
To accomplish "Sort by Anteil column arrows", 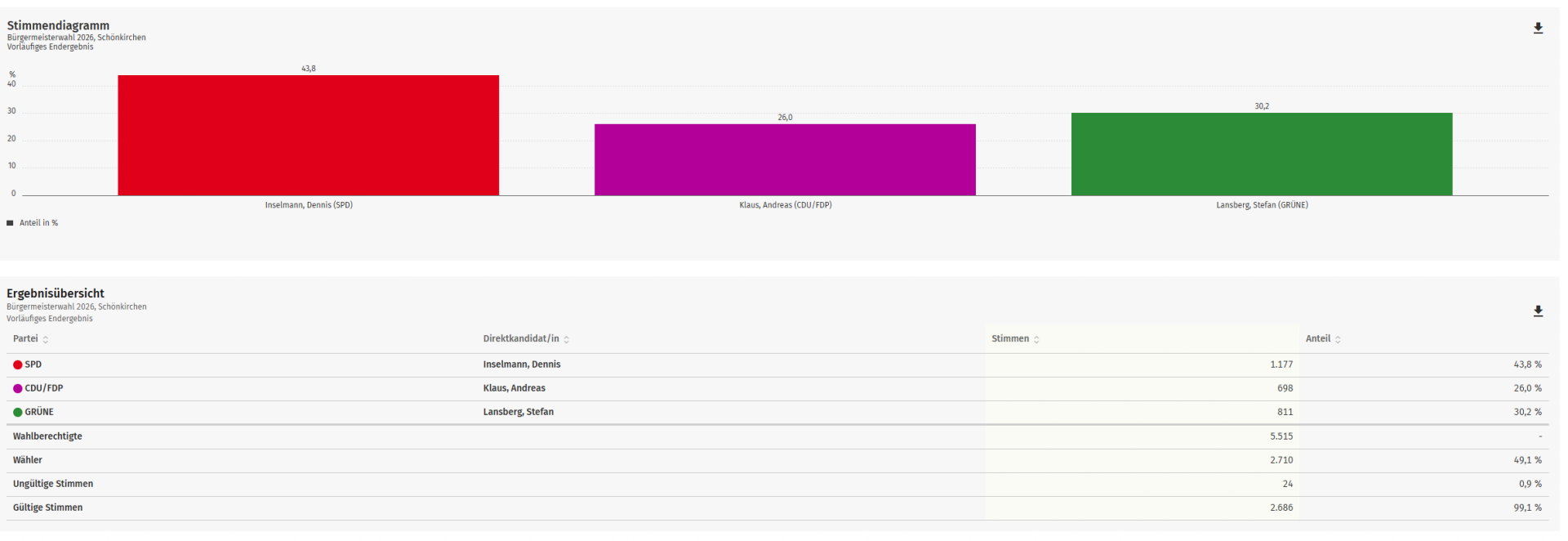I will (1338, 339).
